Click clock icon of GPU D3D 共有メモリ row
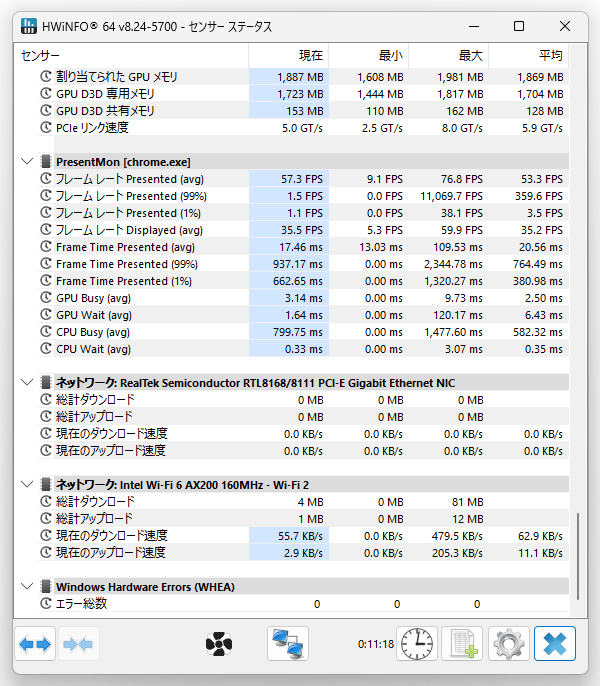Image resolution: width=600 pixels, height=686 pixels. coord(46,111)
